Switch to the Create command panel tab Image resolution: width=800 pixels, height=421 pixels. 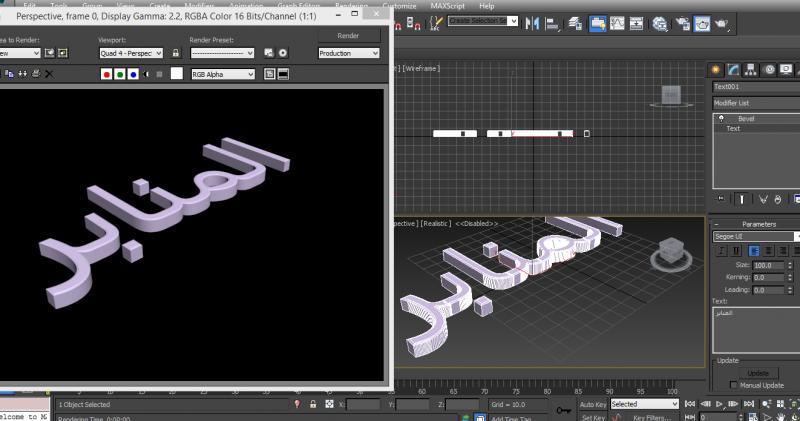click(715, 70)
